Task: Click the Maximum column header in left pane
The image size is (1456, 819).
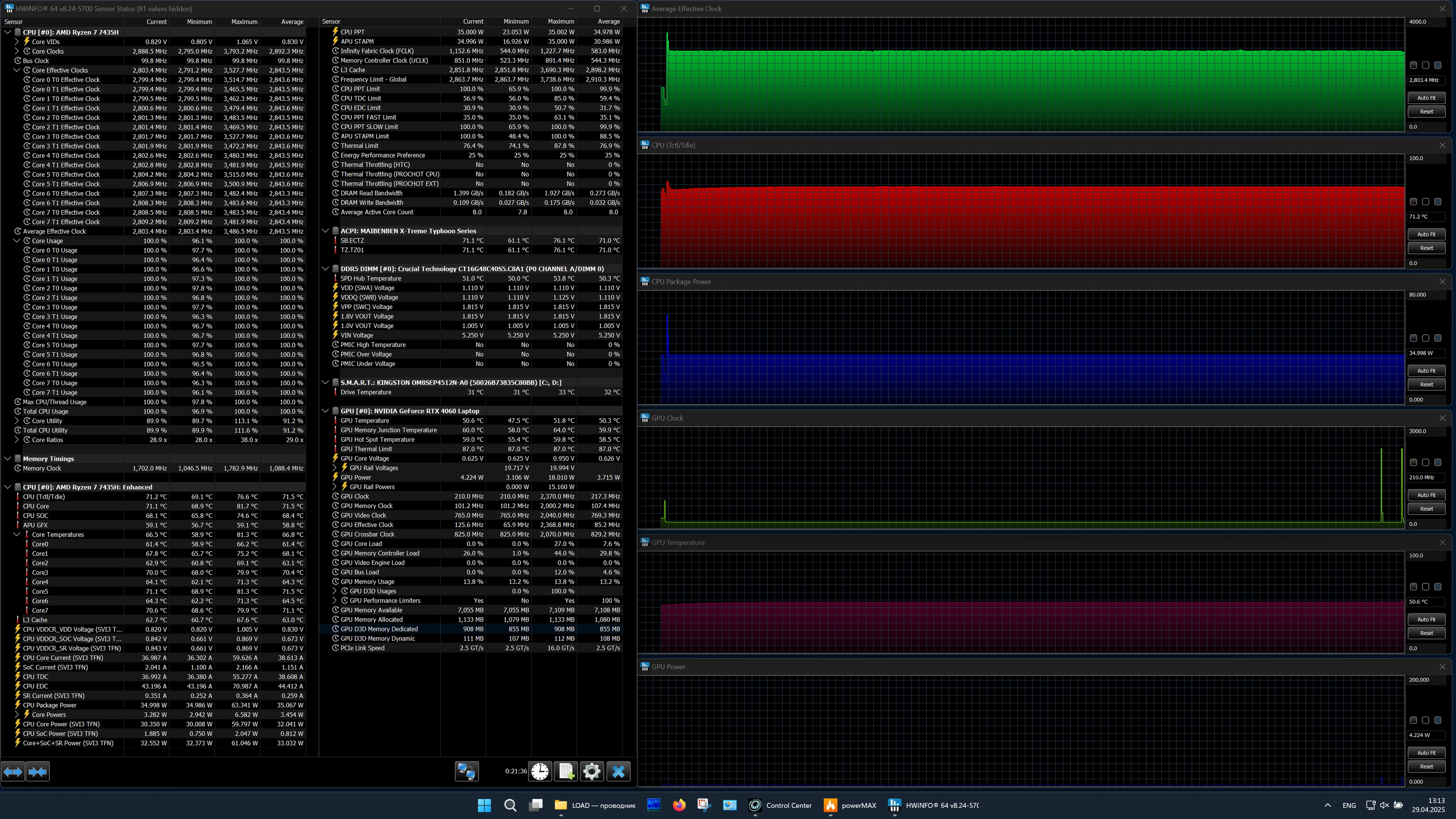Action: click(244, 22)
